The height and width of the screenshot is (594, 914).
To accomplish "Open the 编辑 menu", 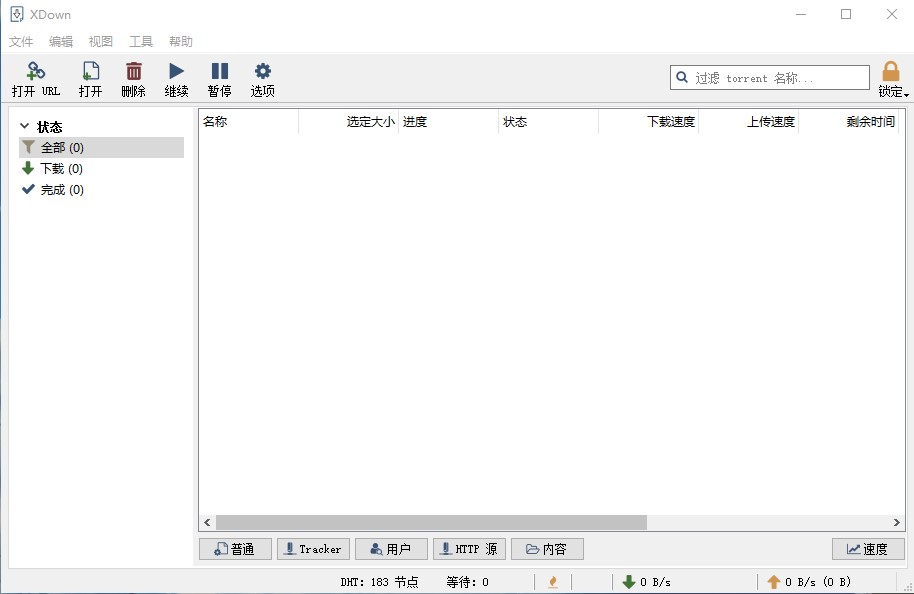I will pos(61,41).
